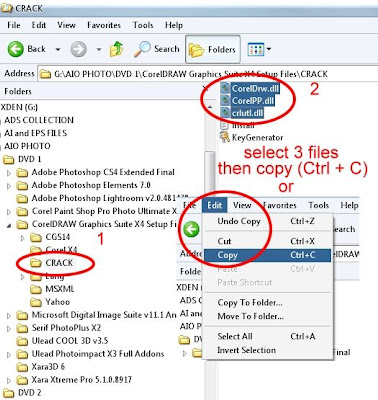Click the Xara3D 6 folder icon

[22, 367]
